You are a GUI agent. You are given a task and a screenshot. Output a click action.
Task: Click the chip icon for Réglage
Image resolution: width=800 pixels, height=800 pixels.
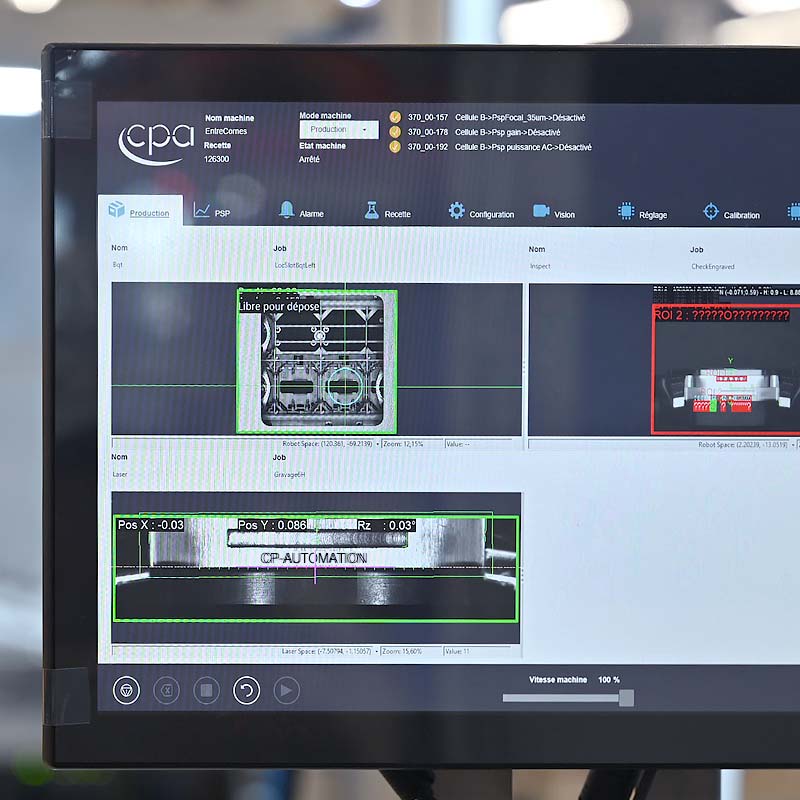(x=626, y=211)
